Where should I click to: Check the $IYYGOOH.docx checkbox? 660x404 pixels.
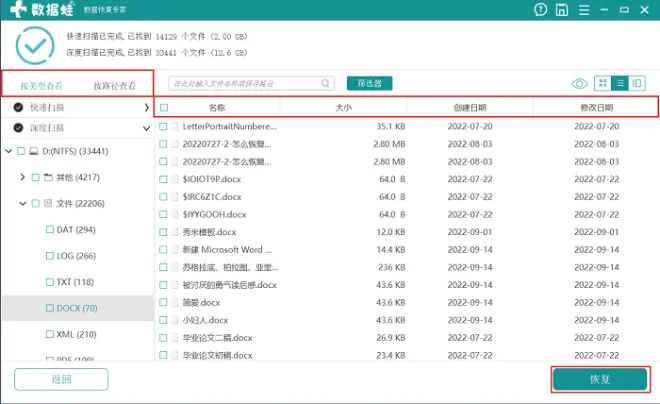tap(163, 214)
